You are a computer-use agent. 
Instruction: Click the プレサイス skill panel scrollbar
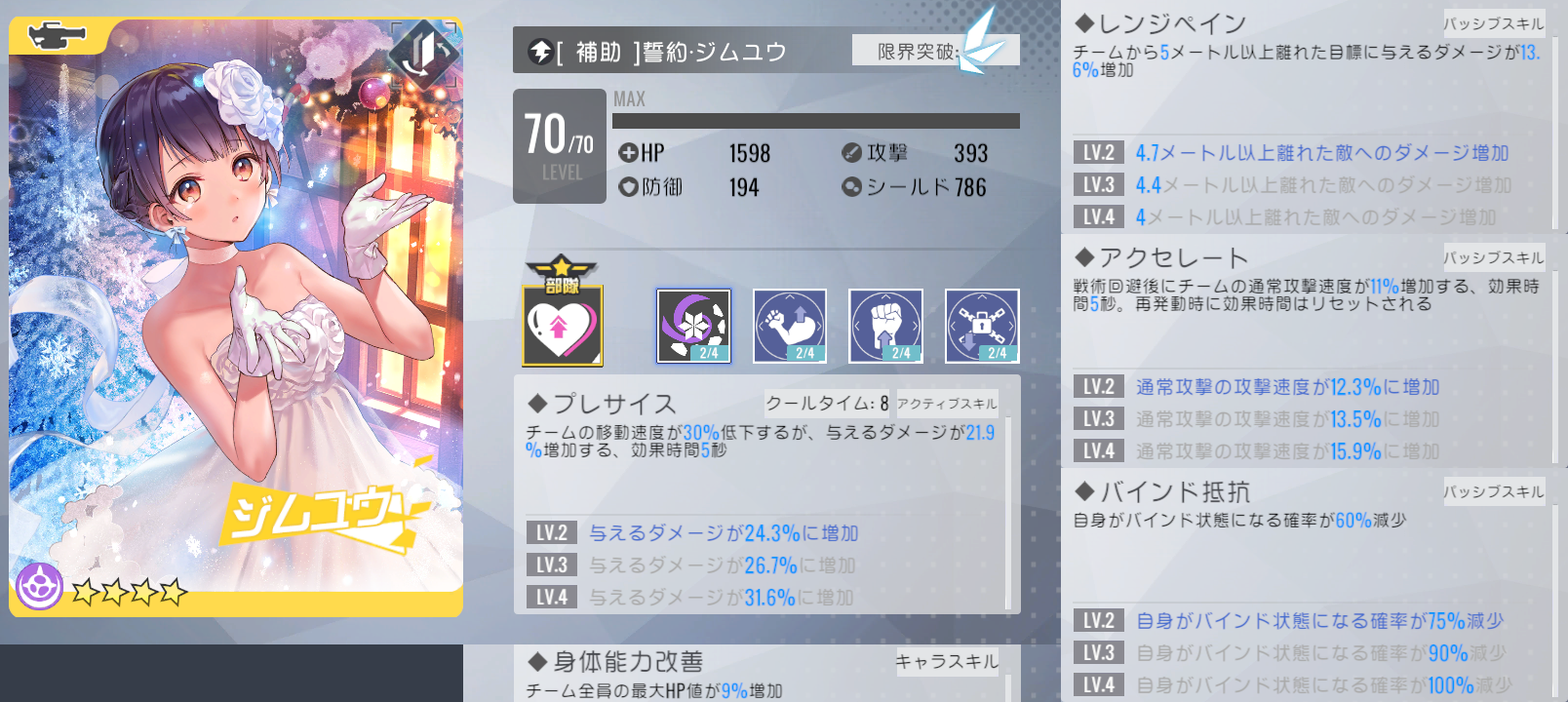click(x=1007, y=512)
